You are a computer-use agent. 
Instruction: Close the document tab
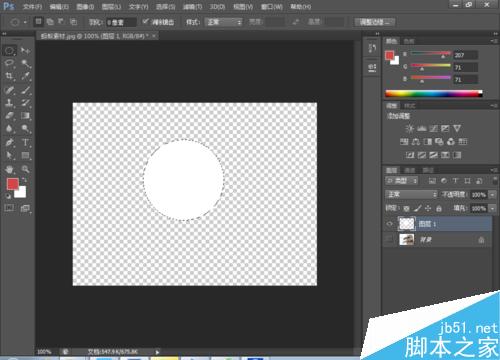pos(154,36)
